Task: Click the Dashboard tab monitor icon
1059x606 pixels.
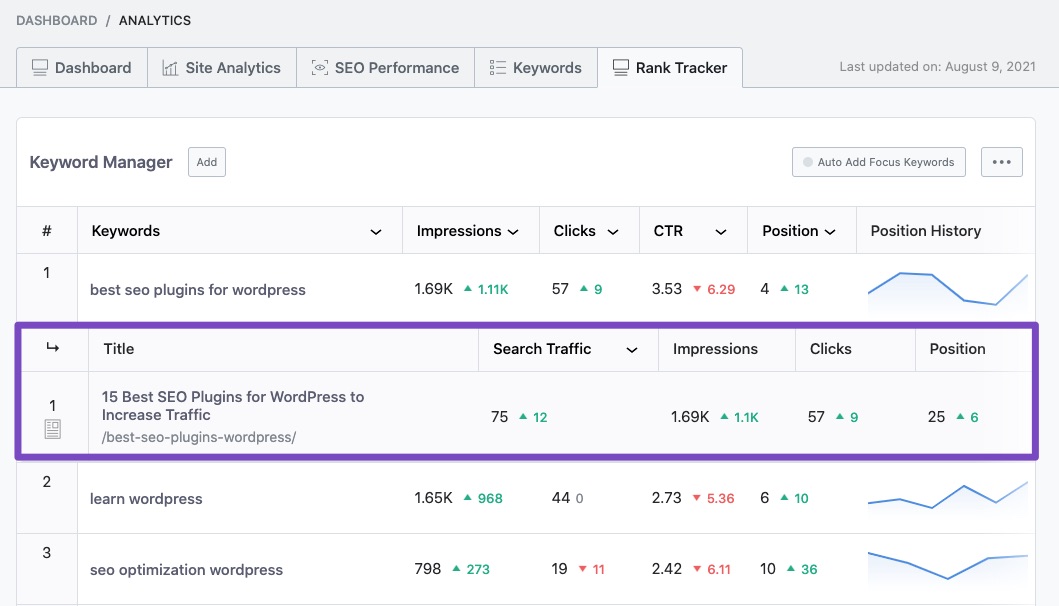Action: coord(40,68)
